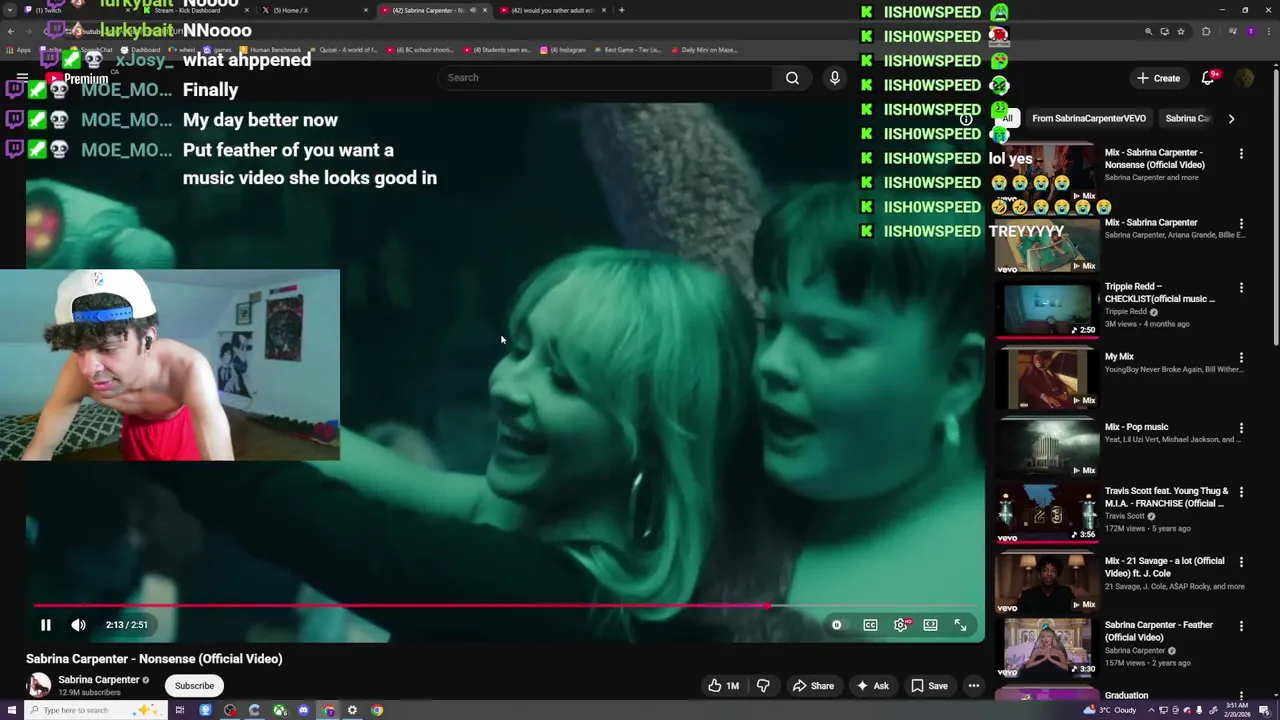1280x720 pixels.
Task: Enter fullscreen for the video
Action: click(960, 625)
